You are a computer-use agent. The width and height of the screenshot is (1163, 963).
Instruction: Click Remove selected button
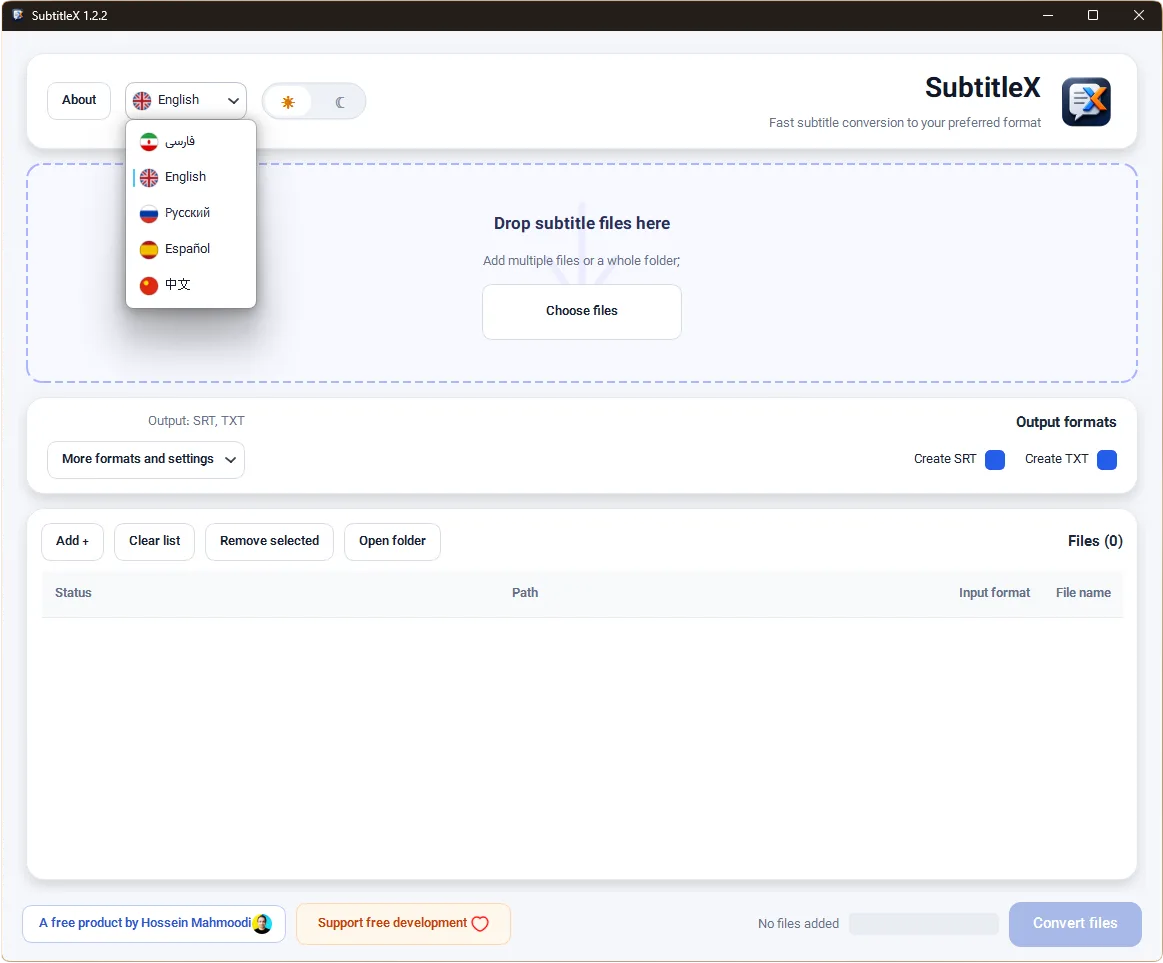(269, 542)
